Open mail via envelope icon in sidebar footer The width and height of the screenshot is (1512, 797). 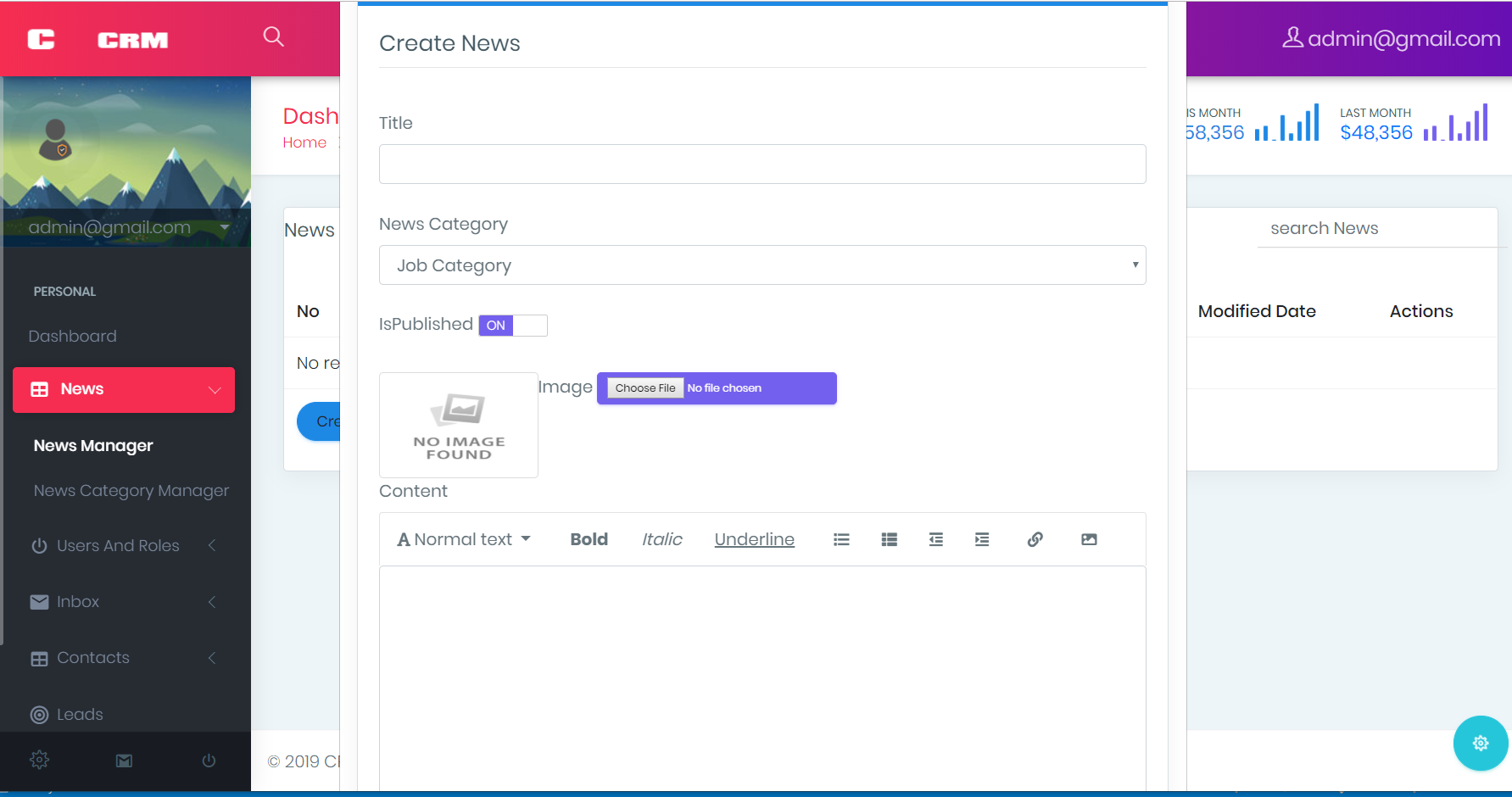[123, 760]
